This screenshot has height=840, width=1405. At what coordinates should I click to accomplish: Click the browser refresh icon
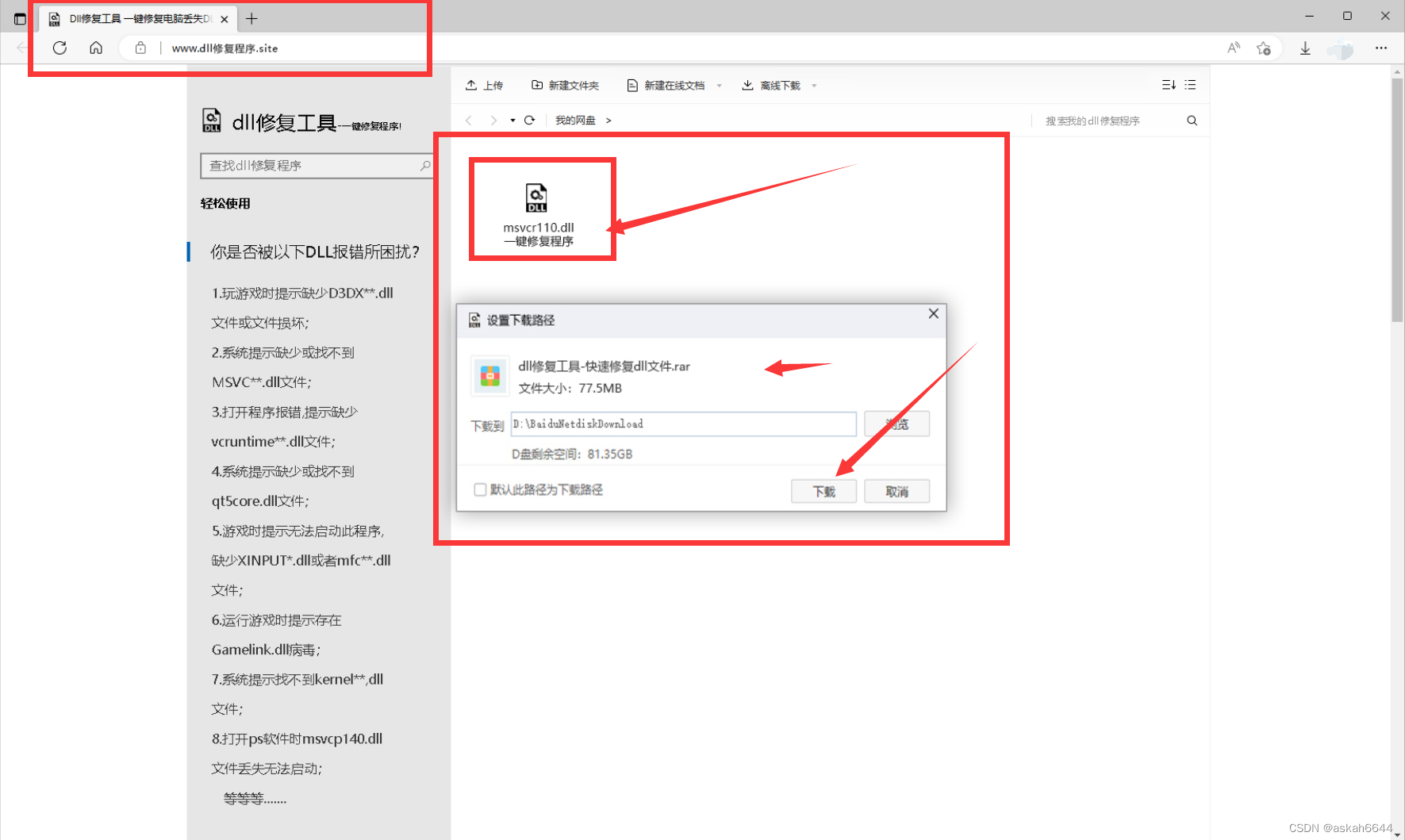click(x=60, y=48)
